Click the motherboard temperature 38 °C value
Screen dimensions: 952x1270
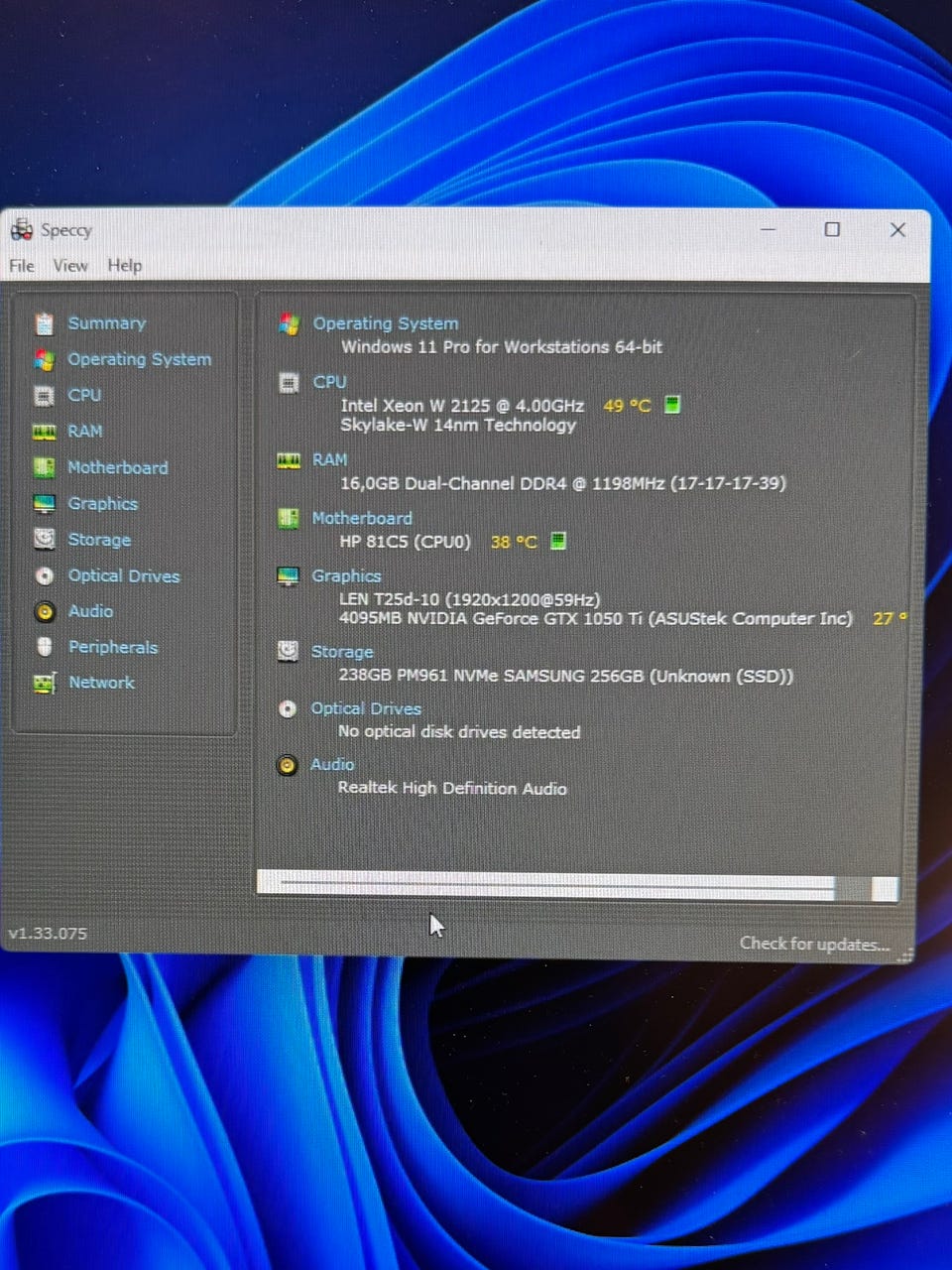click(514, 542)
